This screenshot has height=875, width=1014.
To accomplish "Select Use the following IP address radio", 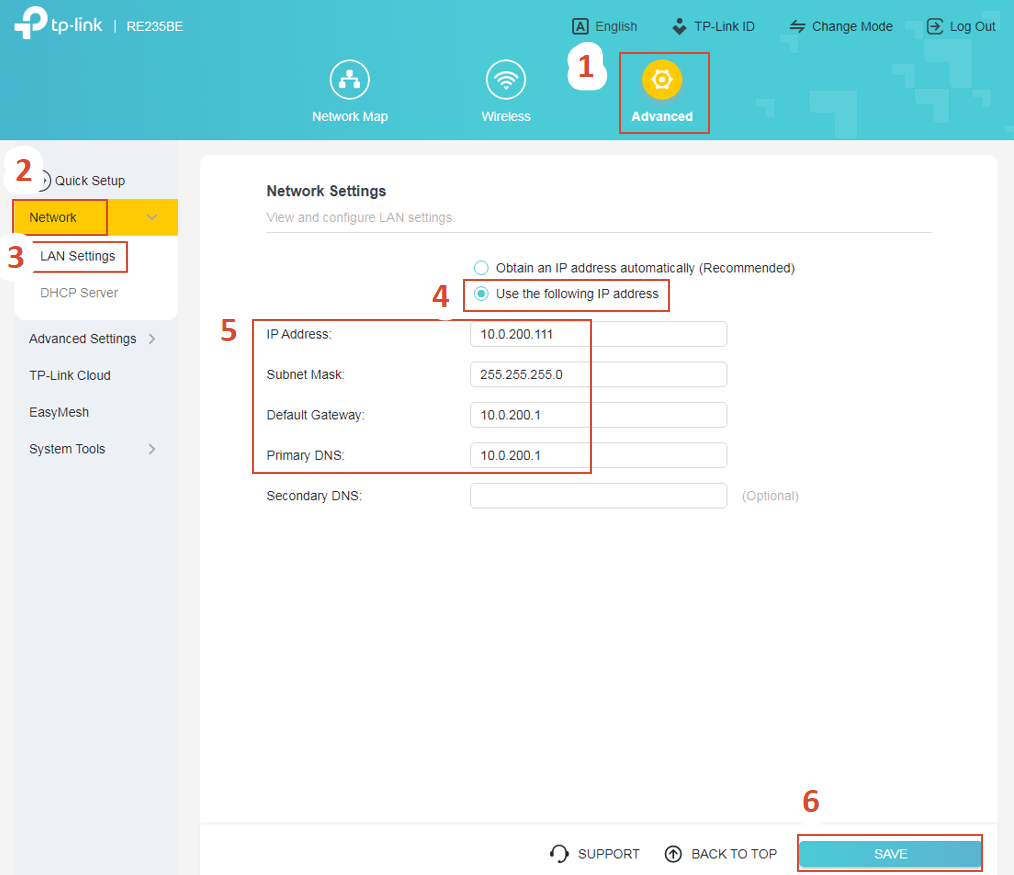I will click(481, 294).
